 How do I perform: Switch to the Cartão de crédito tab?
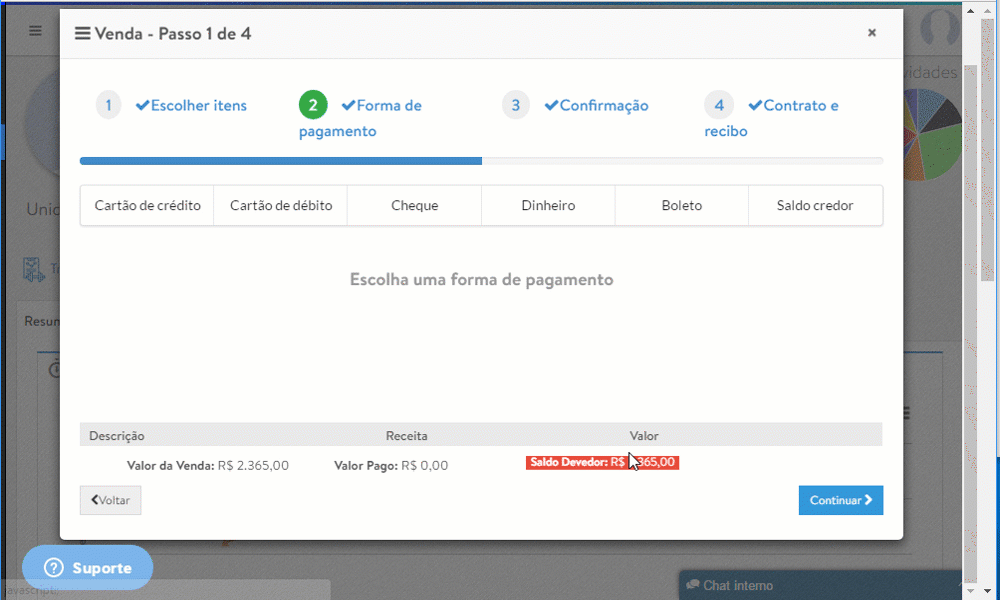coord(147,204)
